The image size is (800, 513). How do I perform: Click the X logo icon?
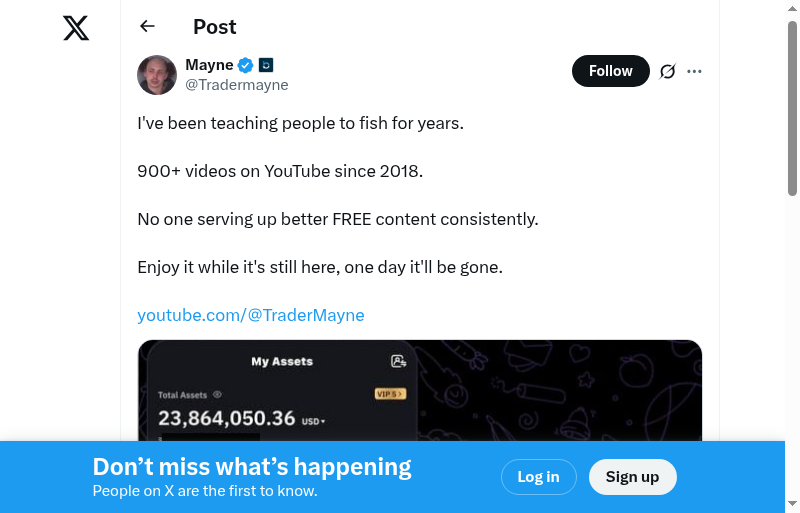click(x=76, y=28)
